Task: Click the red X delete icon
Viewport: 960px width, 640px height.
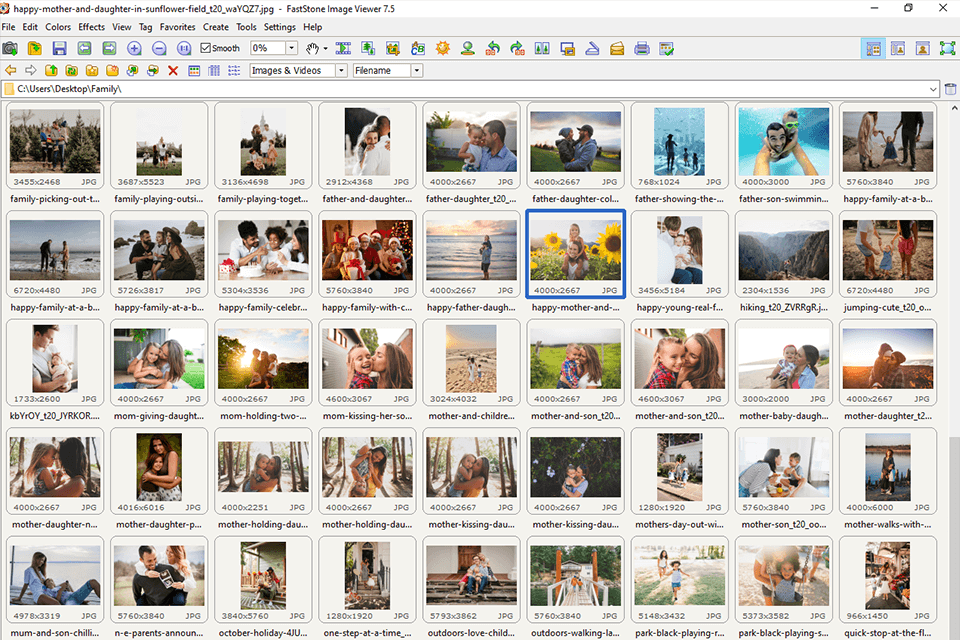Action: coord(171,70)
